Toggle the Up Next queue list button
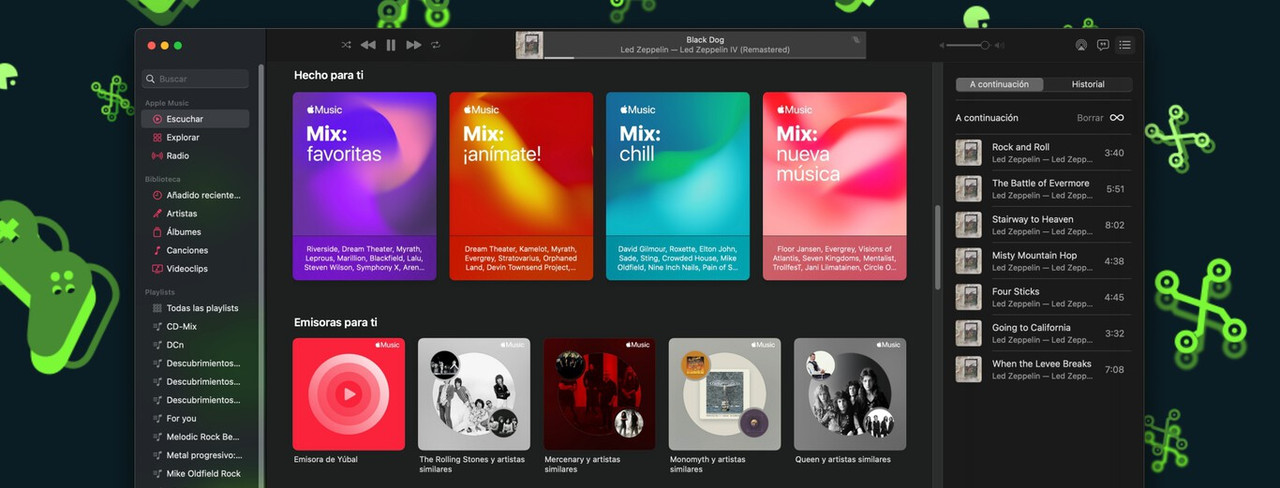 click(1125, 45)
